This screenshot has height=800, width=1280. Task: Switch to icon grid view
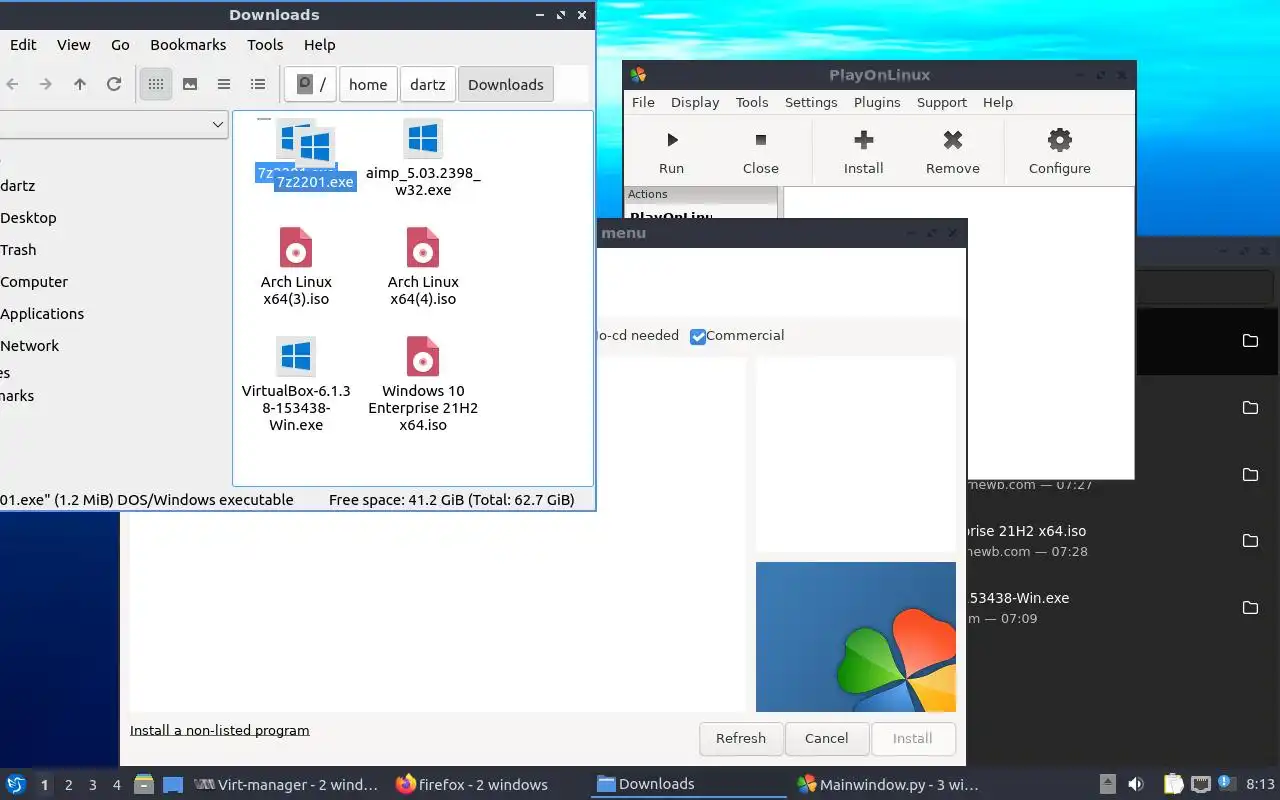155,85
